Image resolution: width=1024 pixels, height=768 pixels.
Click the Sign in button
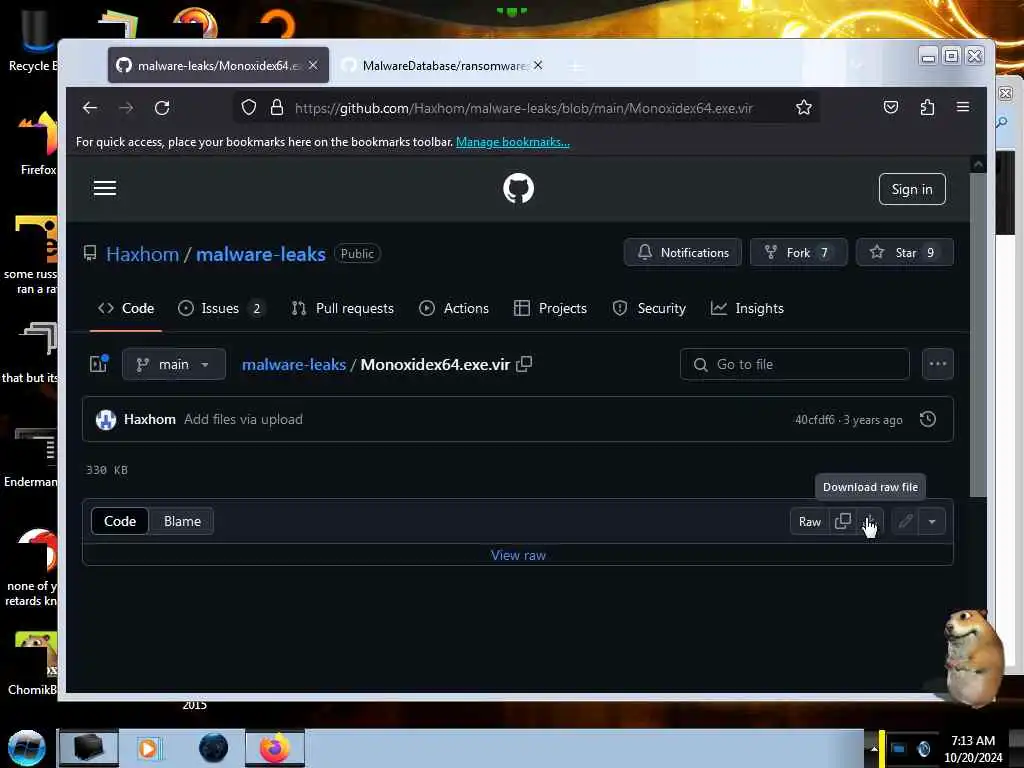[x=912, y=189]
